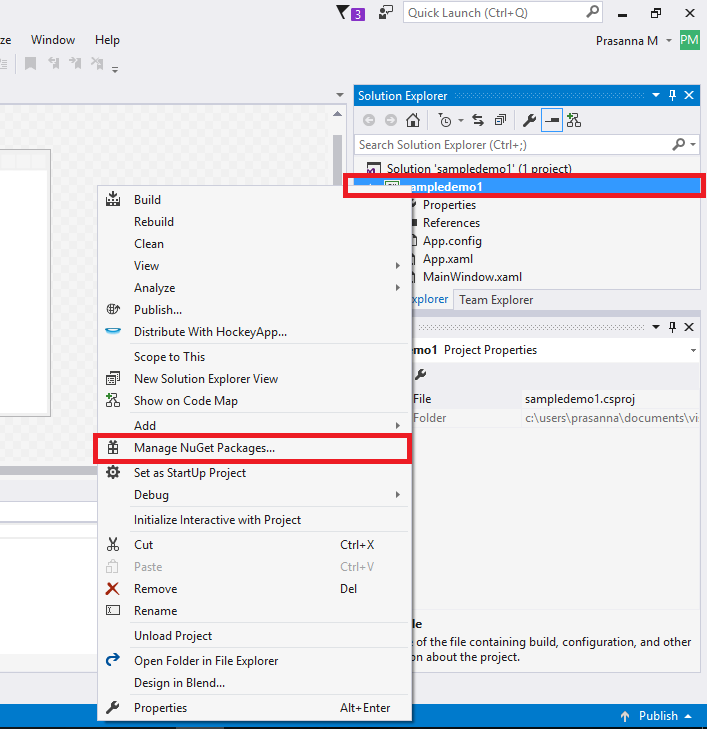
Task: Click Publish... in context menu
Action: [x=254, y=310]
